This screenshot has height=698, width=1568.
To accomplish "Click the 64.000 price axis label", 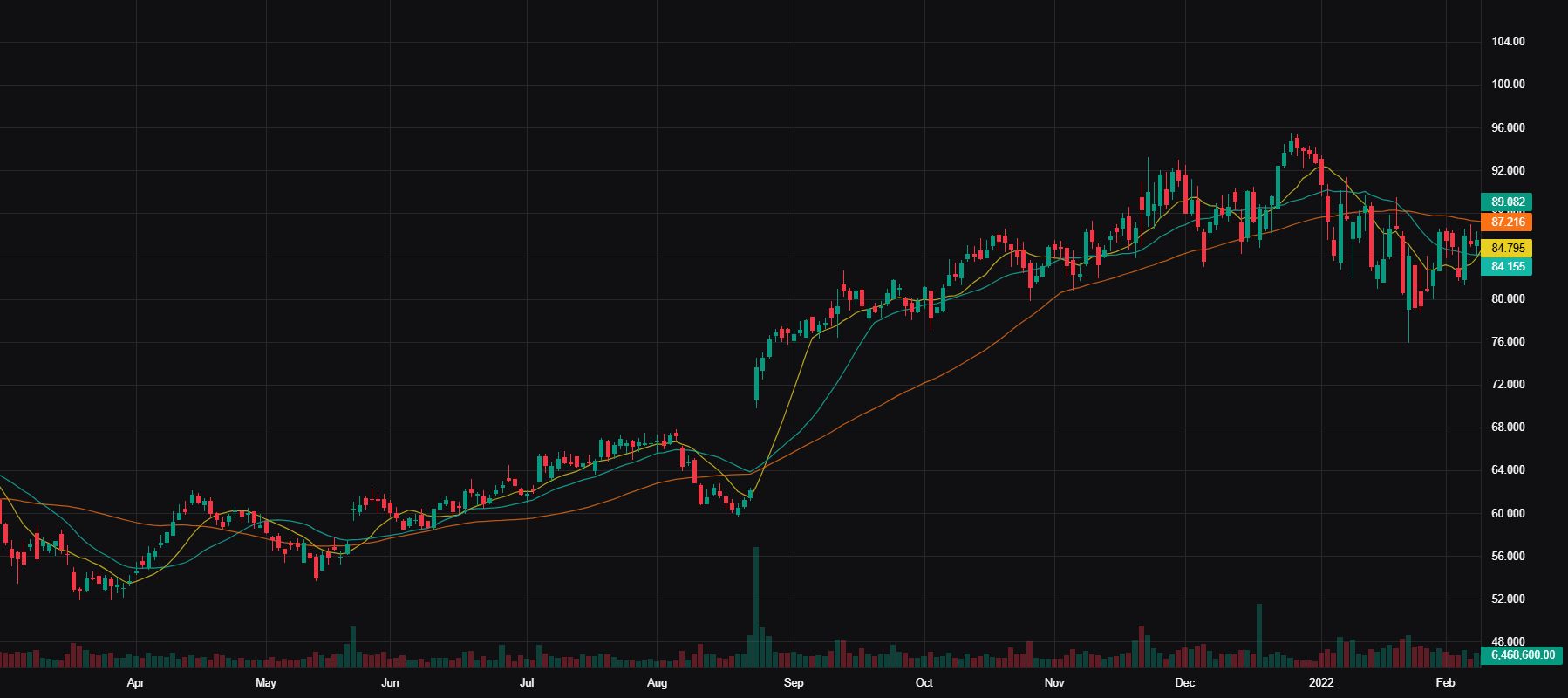I will coord(1508,469).
